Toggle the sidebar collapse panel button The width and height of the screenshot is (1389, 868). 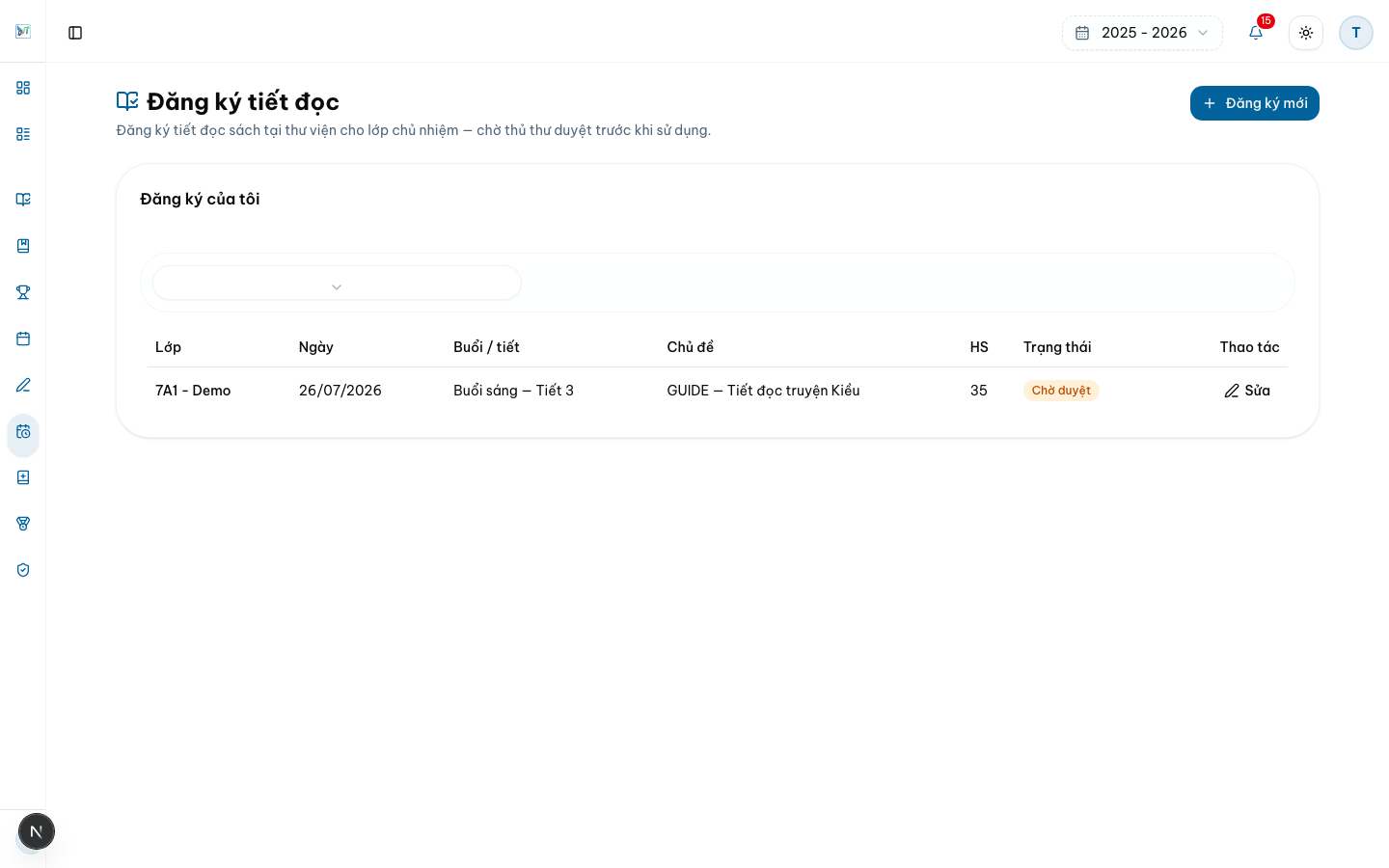(x=75, y=33)
